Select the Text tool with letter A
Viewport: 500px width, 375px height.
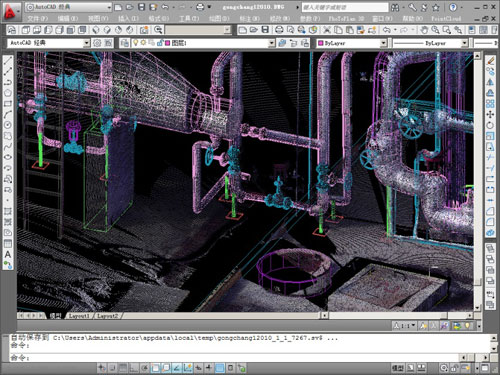coord(8,255)
